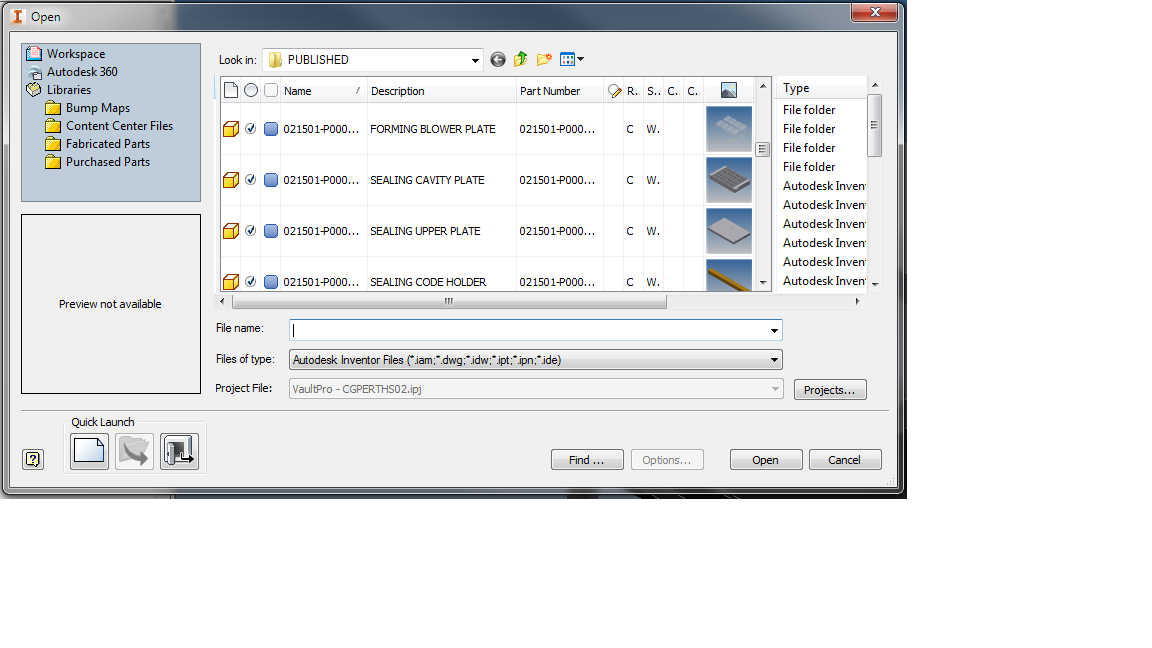
Task: Open the Content Center Files library
Action: click(x=119, y=126)
